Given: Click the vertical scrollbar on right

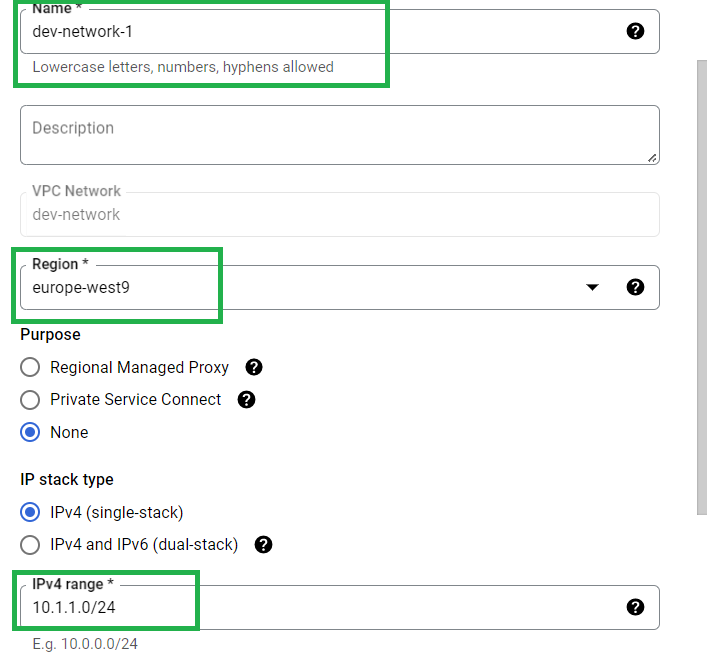Looking at the screenshot, I should pyautogui.click(x=702, y=287).
